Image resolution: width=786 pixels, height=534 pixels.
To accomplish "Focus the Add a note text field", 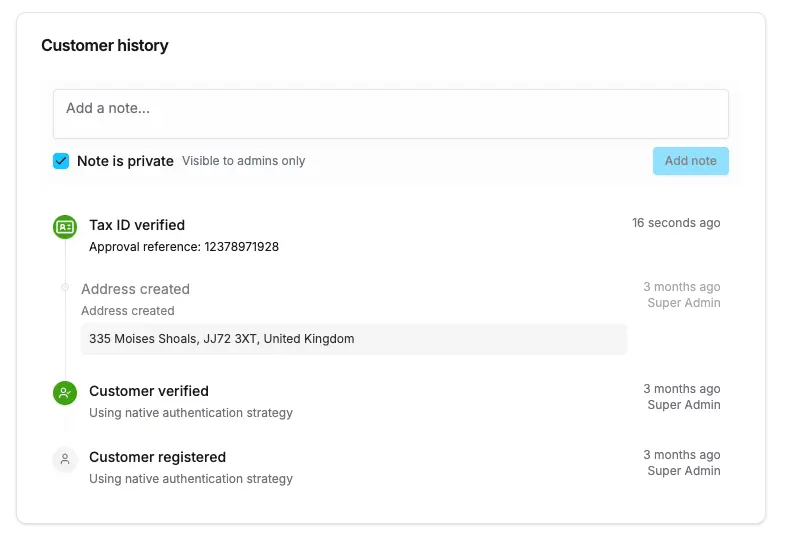I will 390,114.
